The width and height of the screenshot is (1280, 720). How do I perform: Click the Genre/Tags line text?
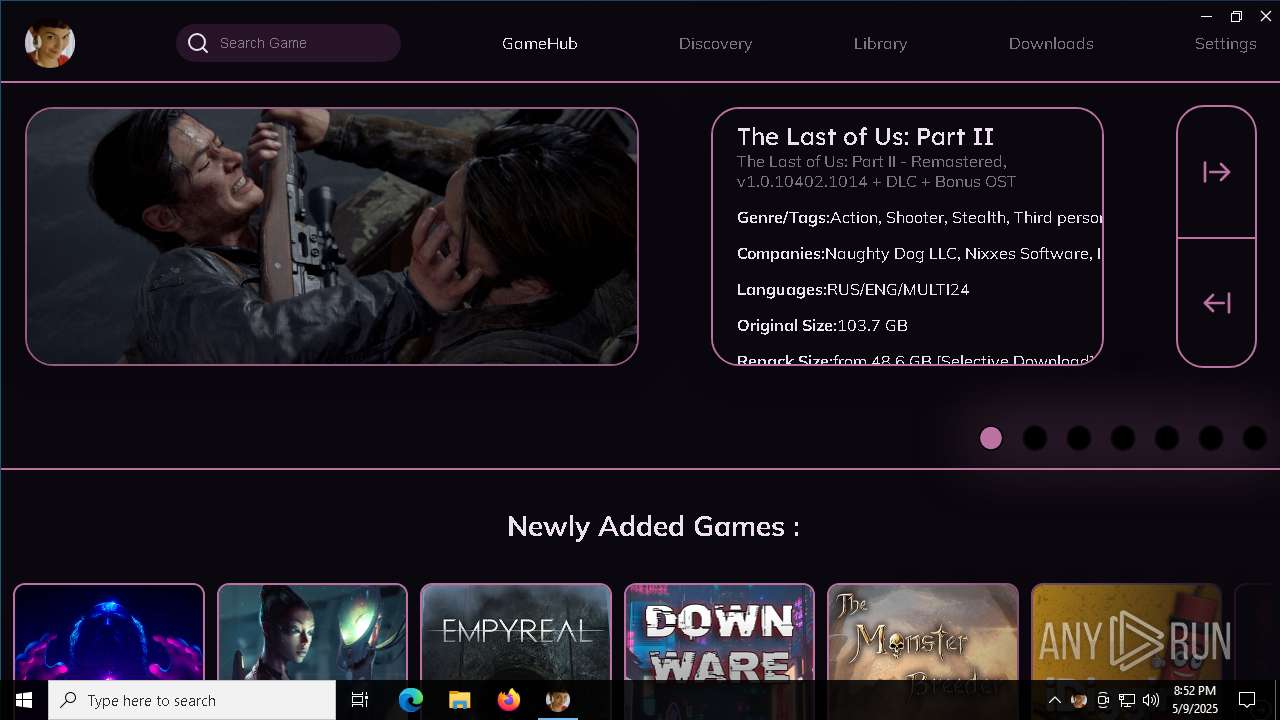[x=919, y=217]
